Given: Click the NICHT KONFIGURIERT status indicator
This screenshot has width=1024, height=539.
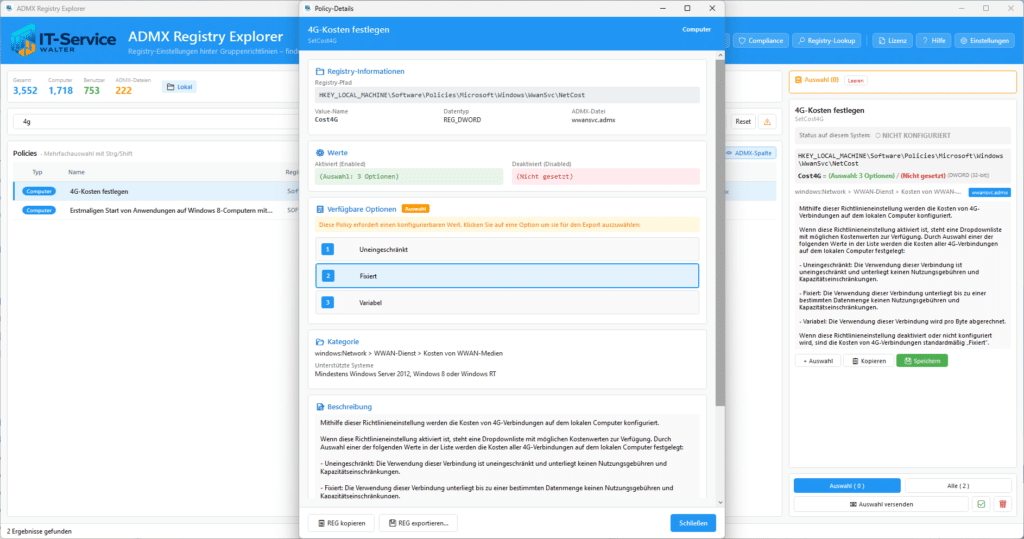Looking at the screenshot, I should point(912,135).
